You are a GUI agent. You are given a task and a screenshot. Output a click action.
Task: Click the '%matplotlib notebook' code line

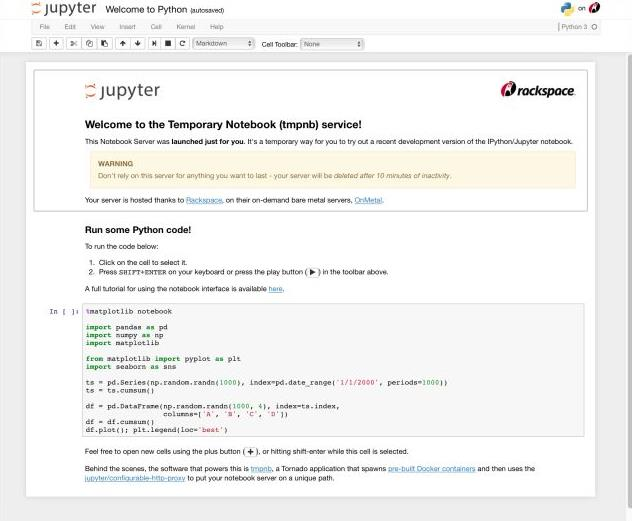129,311
